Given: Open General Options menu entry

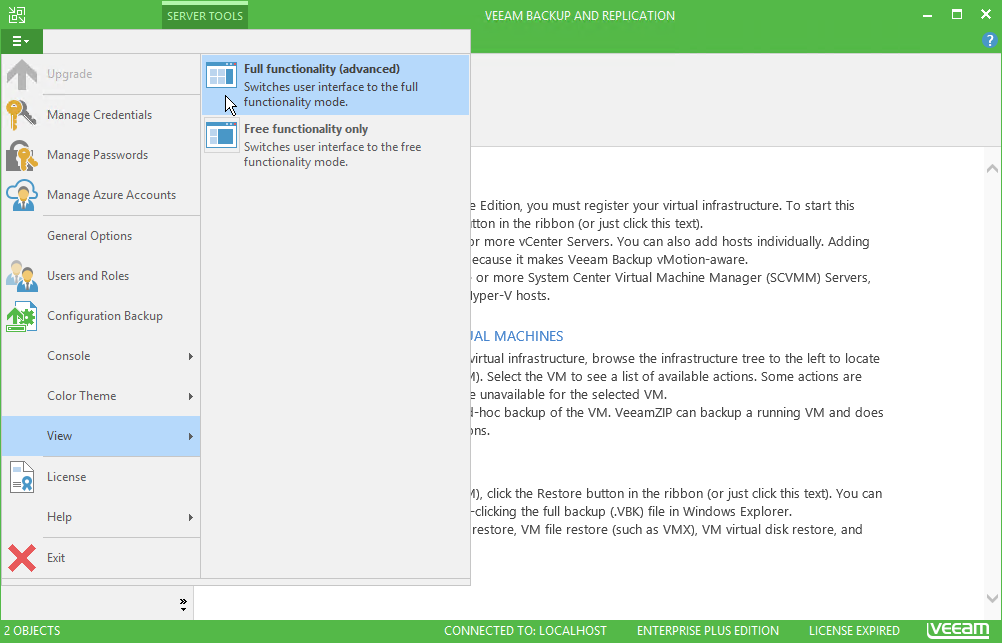Looking at the screenshot, I should tap(101, 236).
